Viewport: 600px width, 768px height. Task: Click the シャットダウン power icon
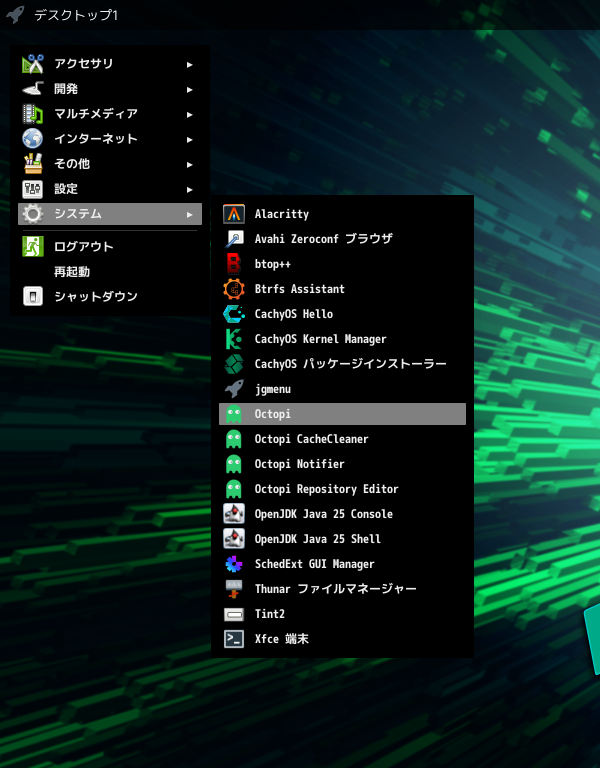(x=33, y=296)
